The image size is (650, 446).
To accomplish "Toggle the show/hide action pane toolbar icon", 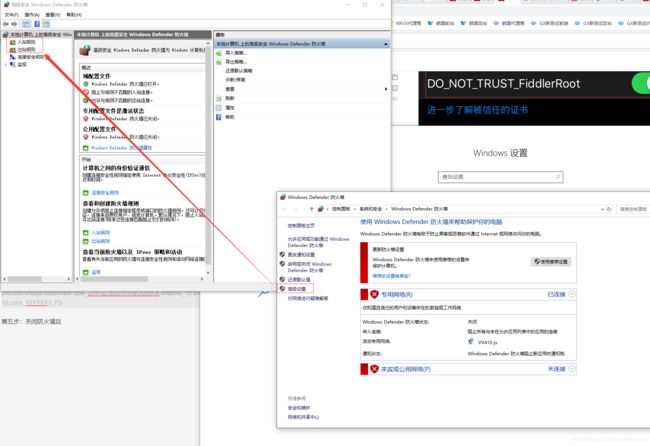I will pyautogui.click(x=46, y=24).
